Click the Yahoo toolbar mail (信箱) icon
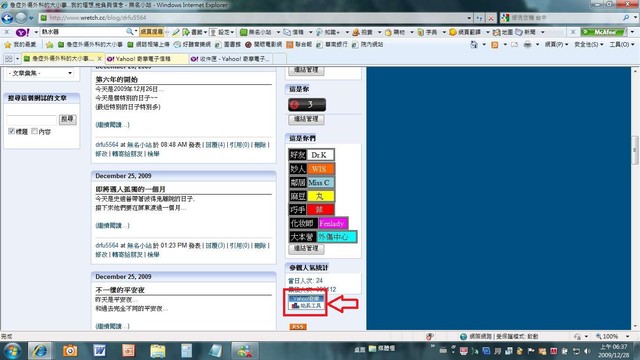This screenshot has height=360, width=640. point(287,32)
